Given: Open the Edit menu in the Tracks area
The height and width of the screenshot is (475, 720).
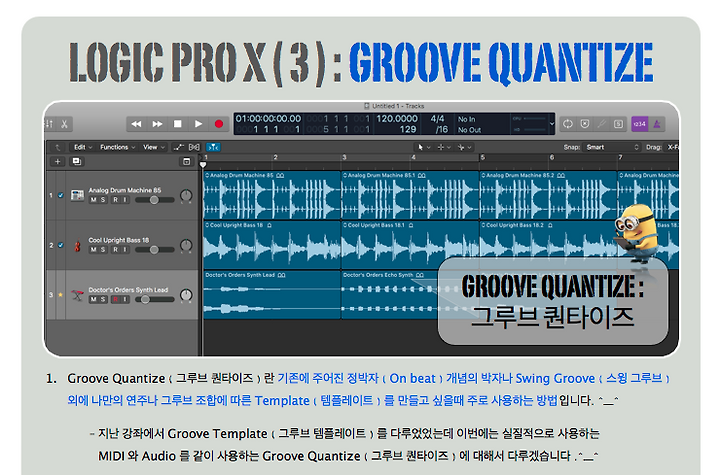Looking at the screenshot, I should (x=82, y=147).
